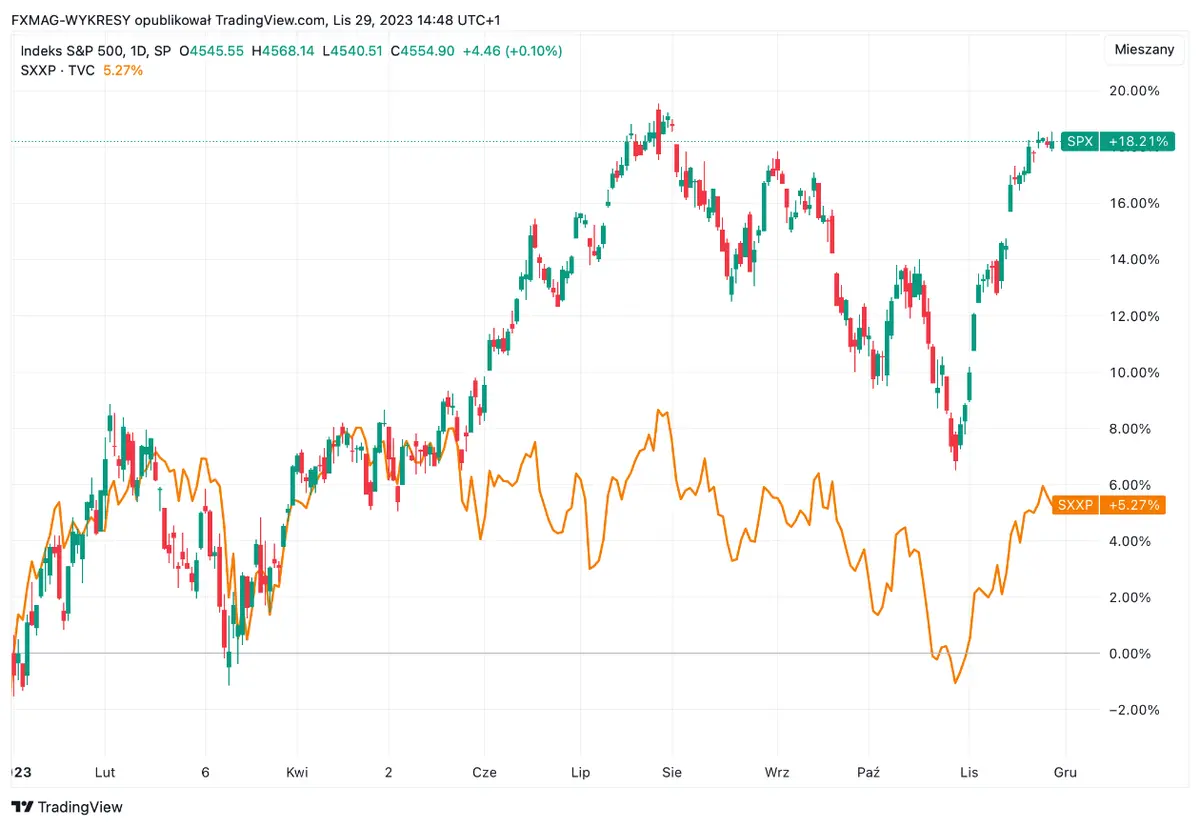The image size is (1200, 827).
Task: Click the +5.27% SXXP value tag
Action: click(1134, 506)
